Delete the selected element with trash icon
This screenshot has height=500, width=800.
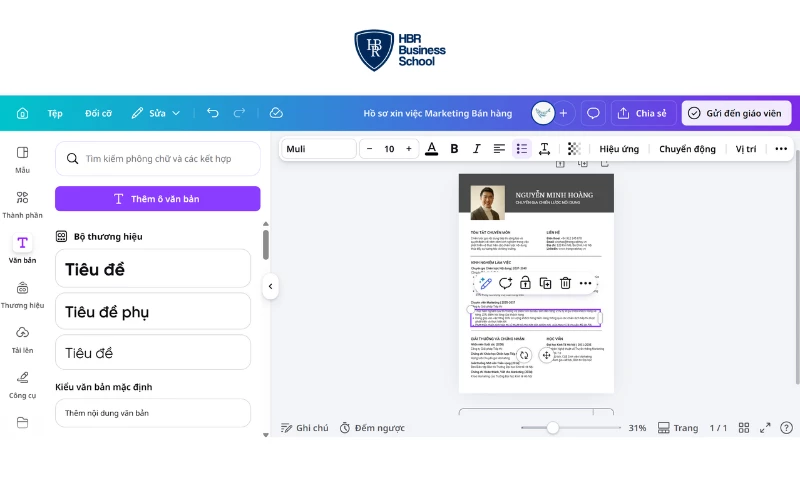pos(565,283)
